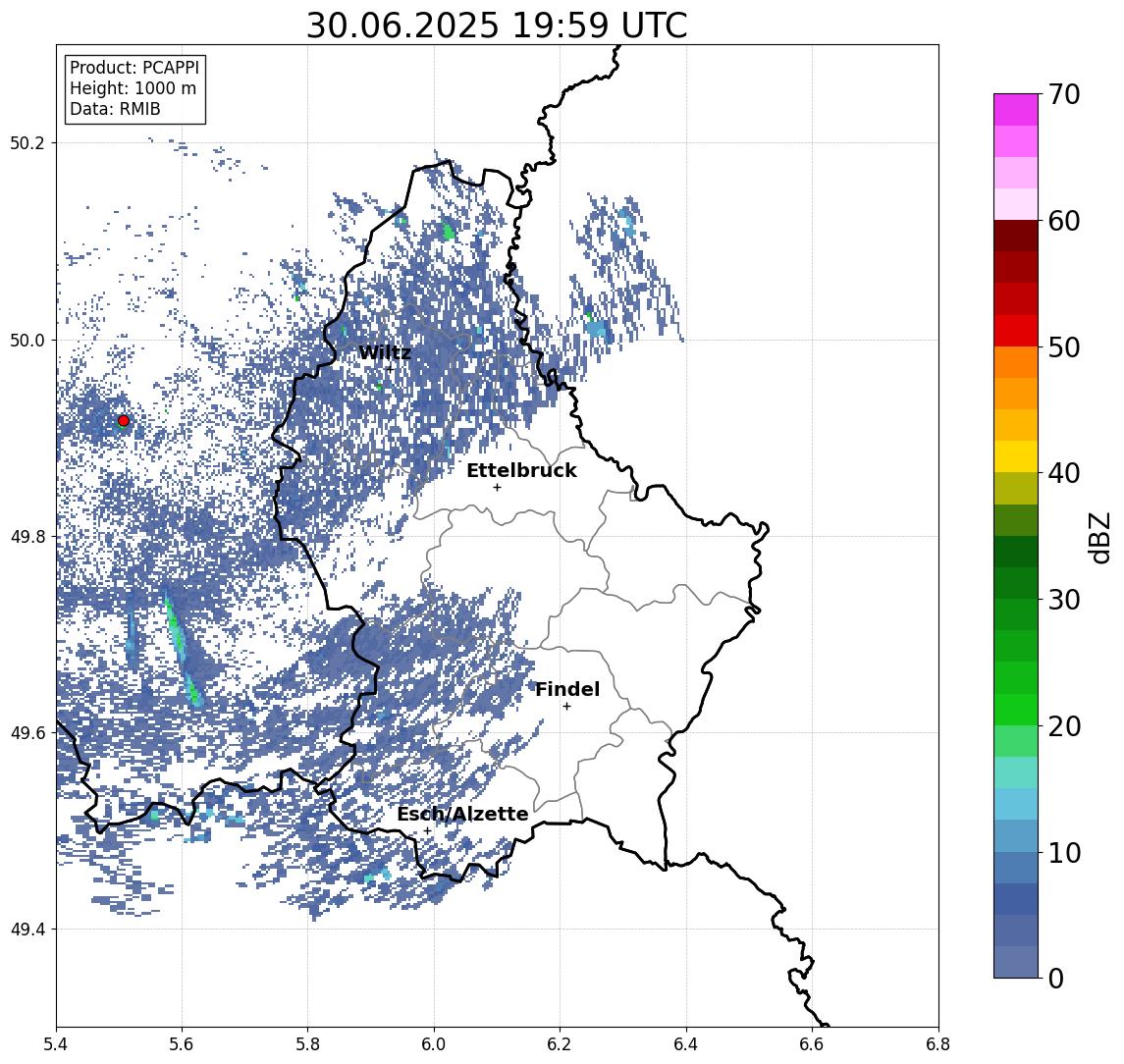Image resolution: width=1124 pixels, height=1064 pixels.
Task: Click the Wiltz station label
Action: 384,352
